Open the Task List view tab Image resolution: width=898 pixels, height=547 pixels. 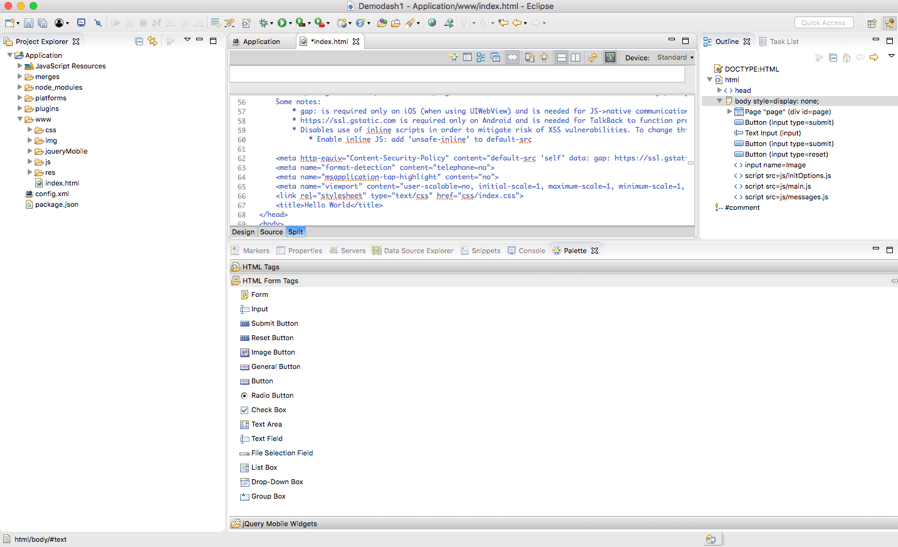coord(783,42)
